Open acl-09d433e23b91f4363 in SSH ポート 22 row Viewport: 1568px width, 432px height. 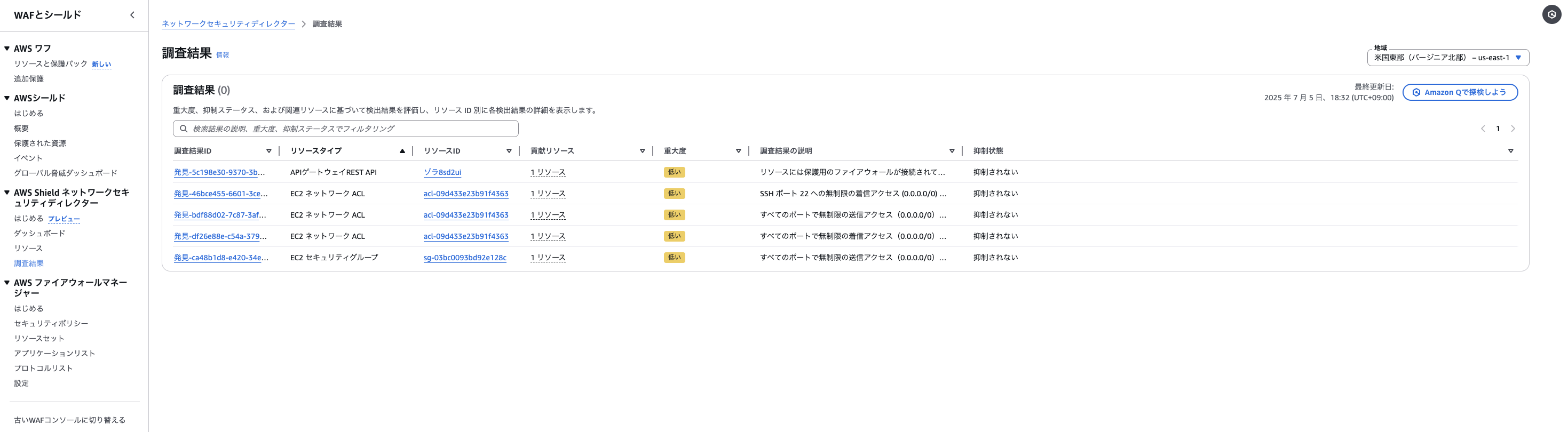[466, 194]
